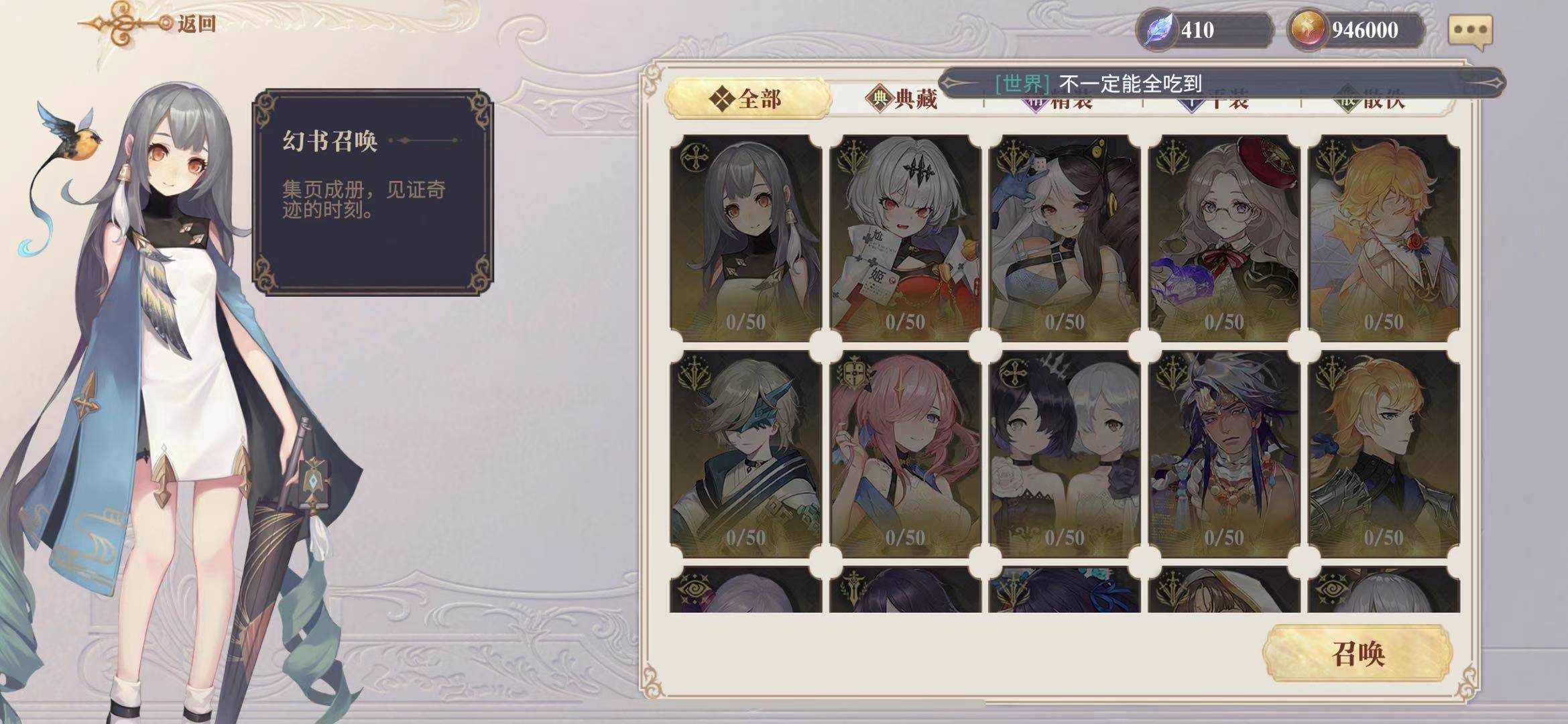Select the black and white haired twins card
This screenshot has height=724, width=1568.
point(1065,454)
